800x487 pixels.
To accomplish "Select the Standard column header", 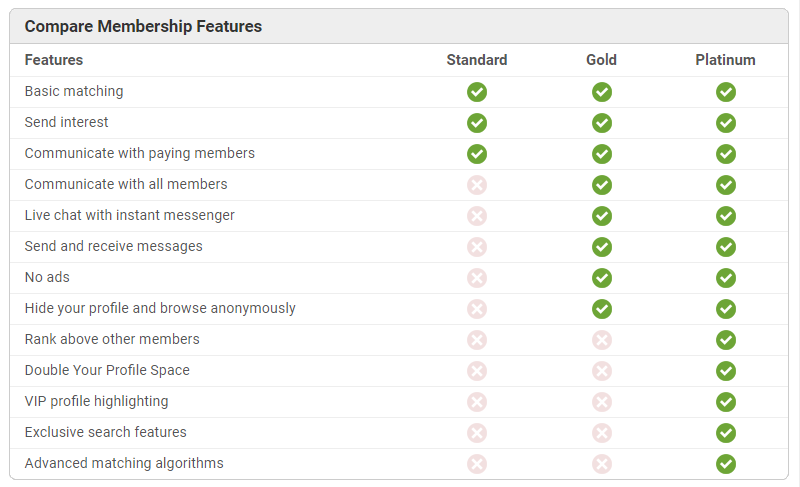I will [477, 60].
